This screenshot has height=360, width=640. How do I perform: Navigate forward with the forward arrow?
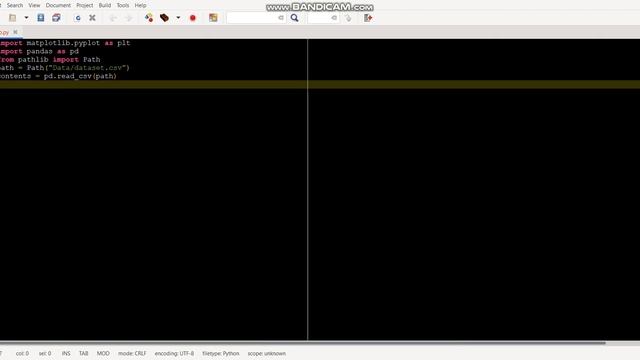[x=129, y=18]
